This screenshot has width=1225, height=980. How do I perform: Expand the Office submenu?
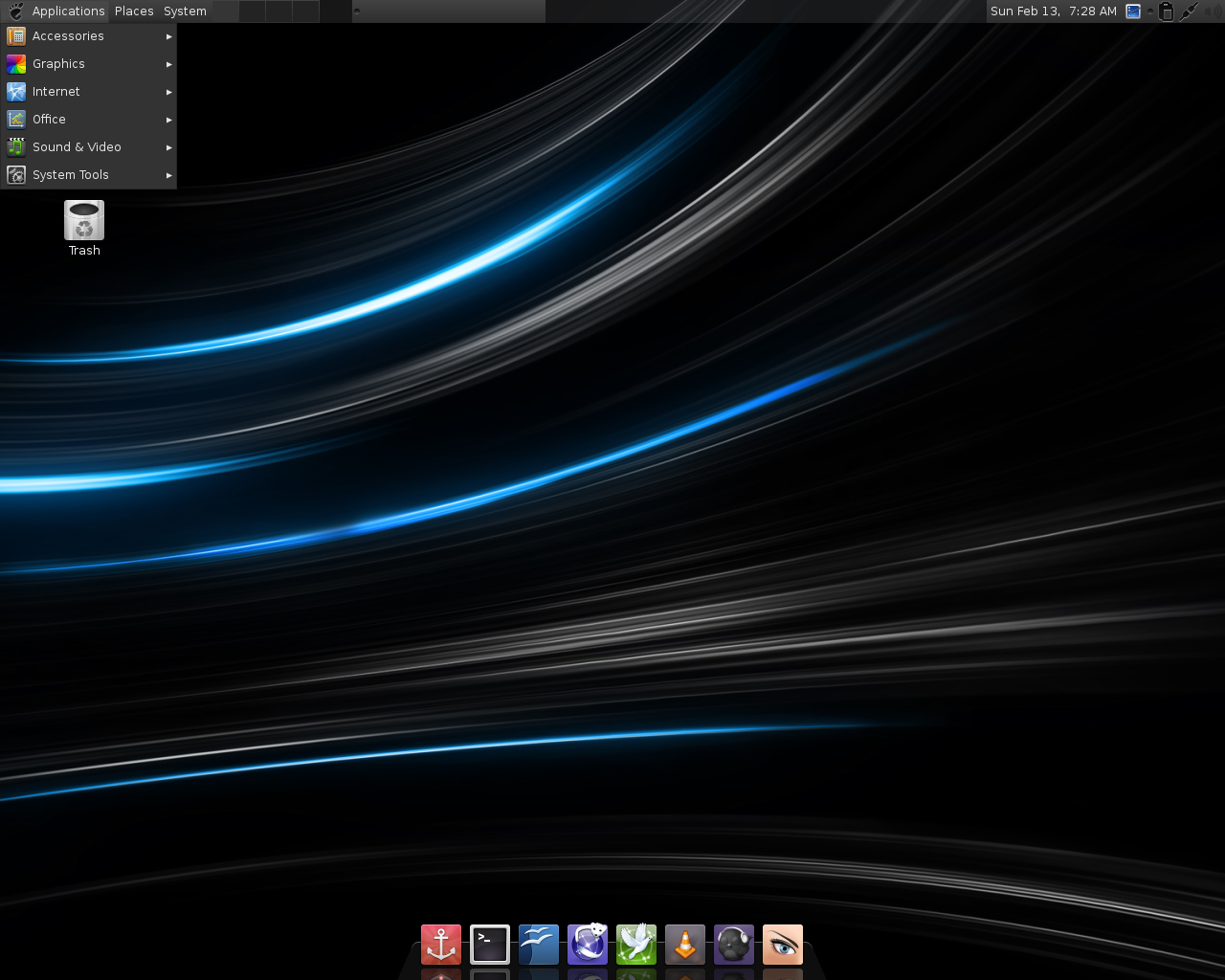coord(88,120)
